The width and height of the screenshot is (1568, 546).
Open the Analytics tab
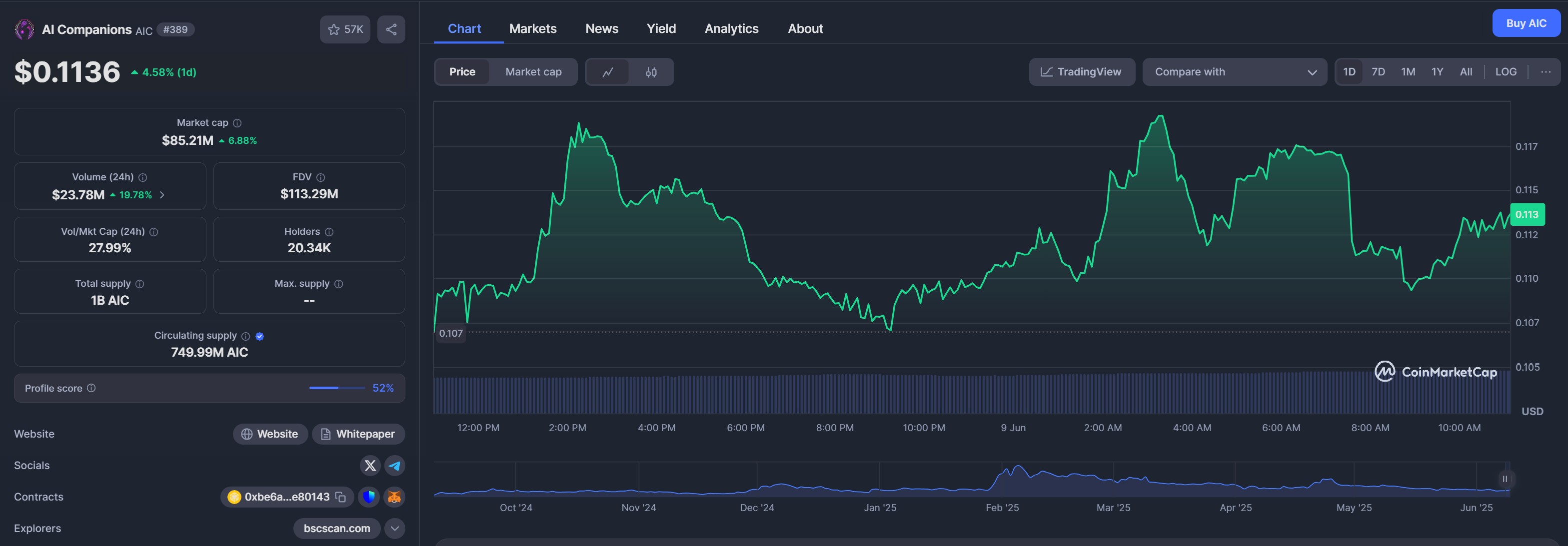731,28
